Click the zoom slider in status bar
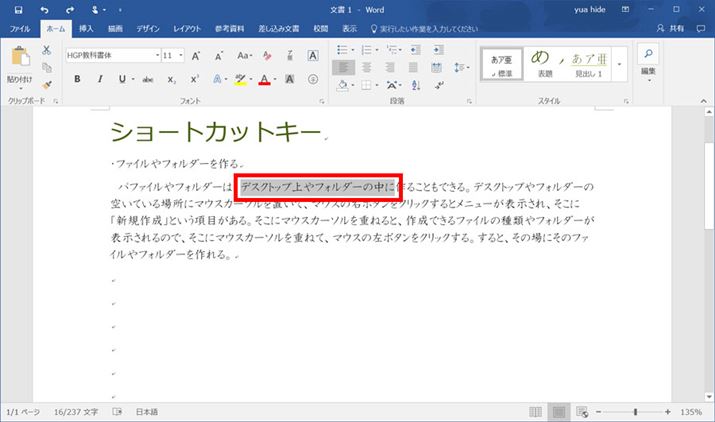The height and width of the screenshot is (422, 715). [634, 412]
